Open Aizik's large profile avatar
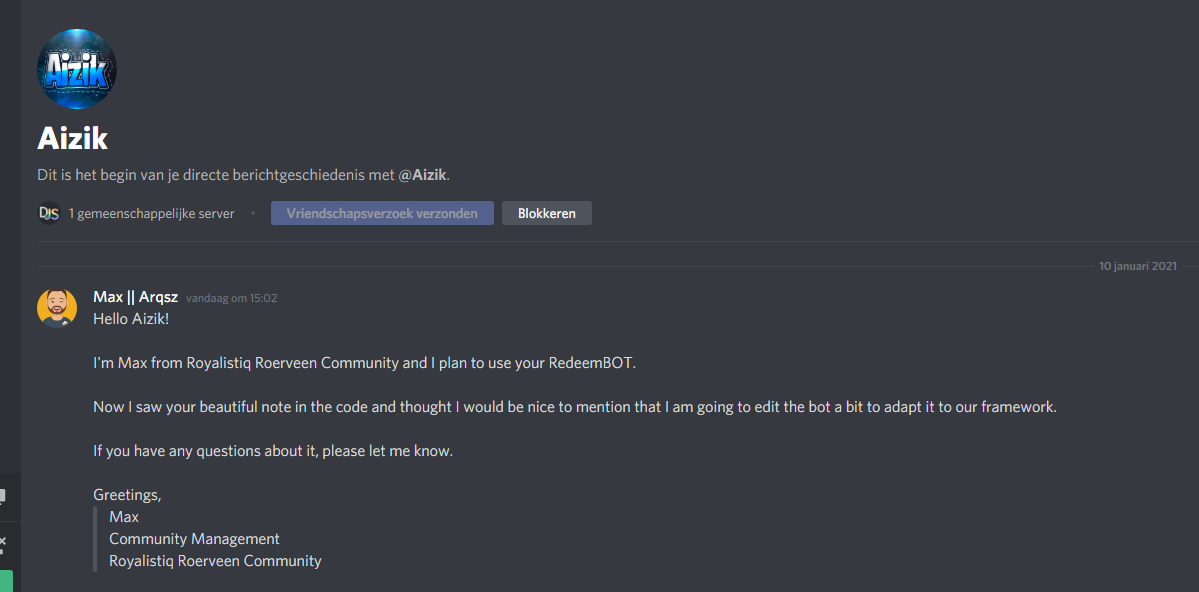The image size is (1199, 592). (77, 69)
